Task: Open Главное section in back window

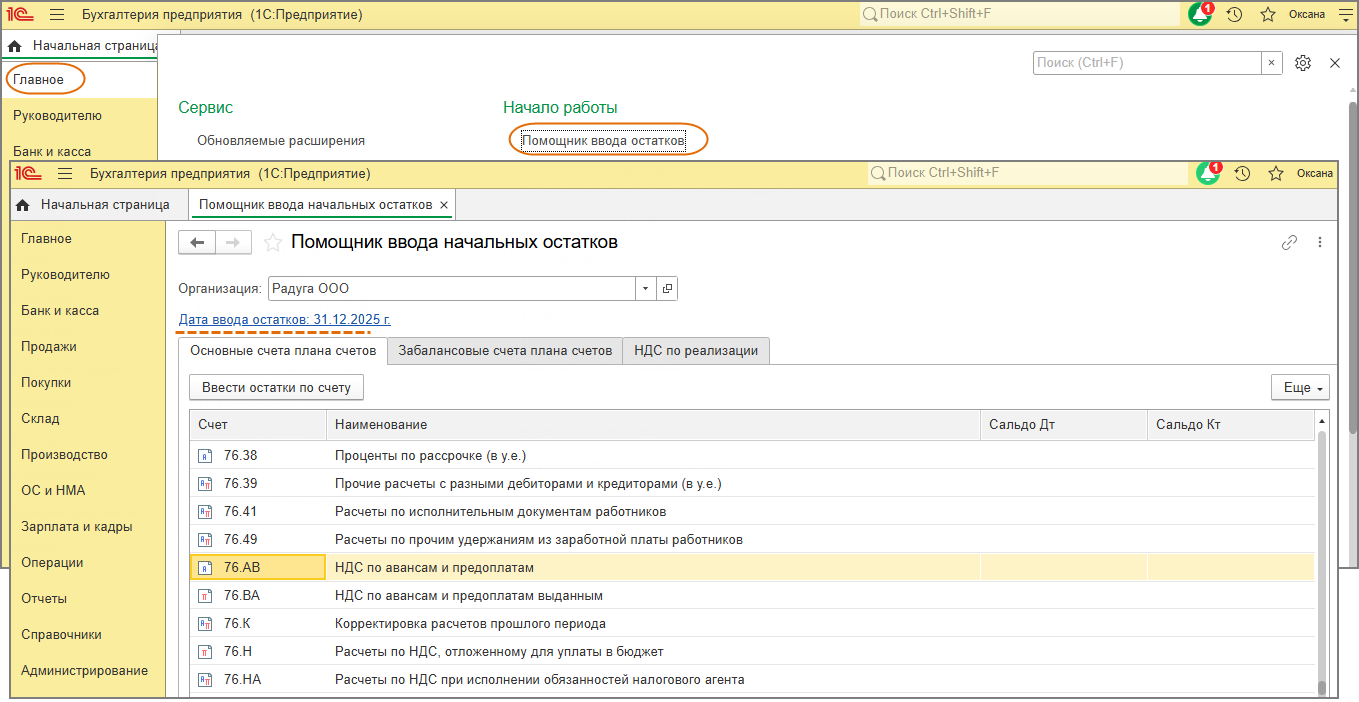Action: (x=38, y=80)
